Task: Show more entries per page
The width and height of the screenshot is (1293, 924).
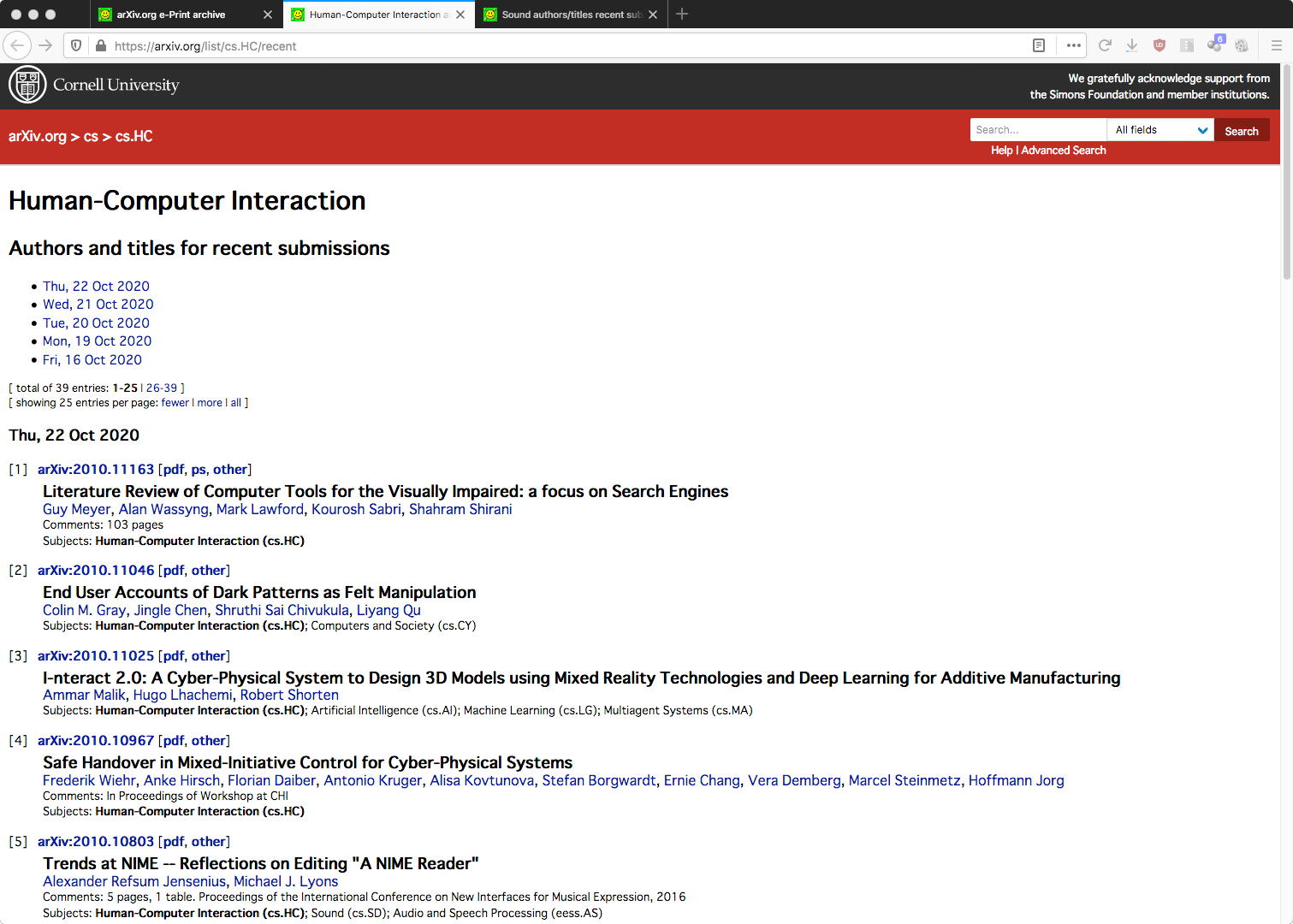Action: (210, 402)
